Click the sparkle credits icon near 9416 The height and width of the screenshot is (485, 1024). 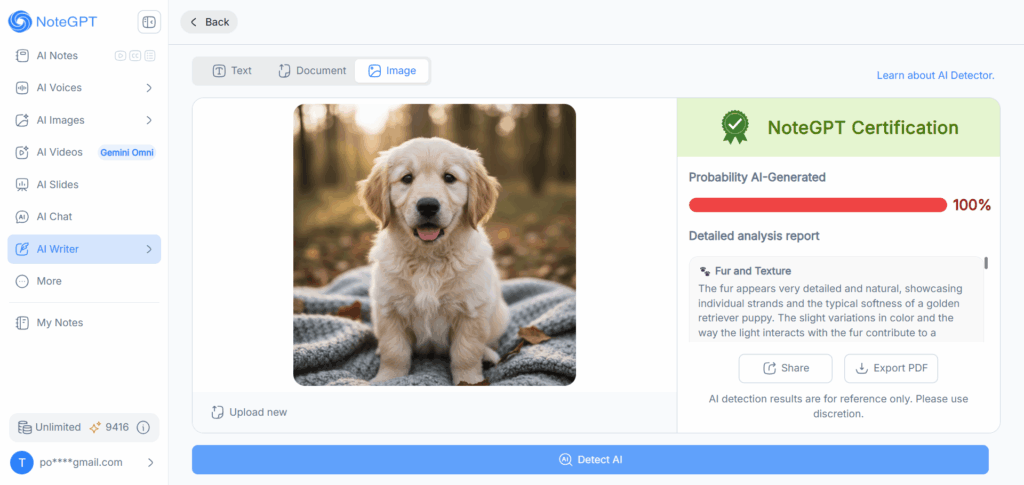click(95, 428)
